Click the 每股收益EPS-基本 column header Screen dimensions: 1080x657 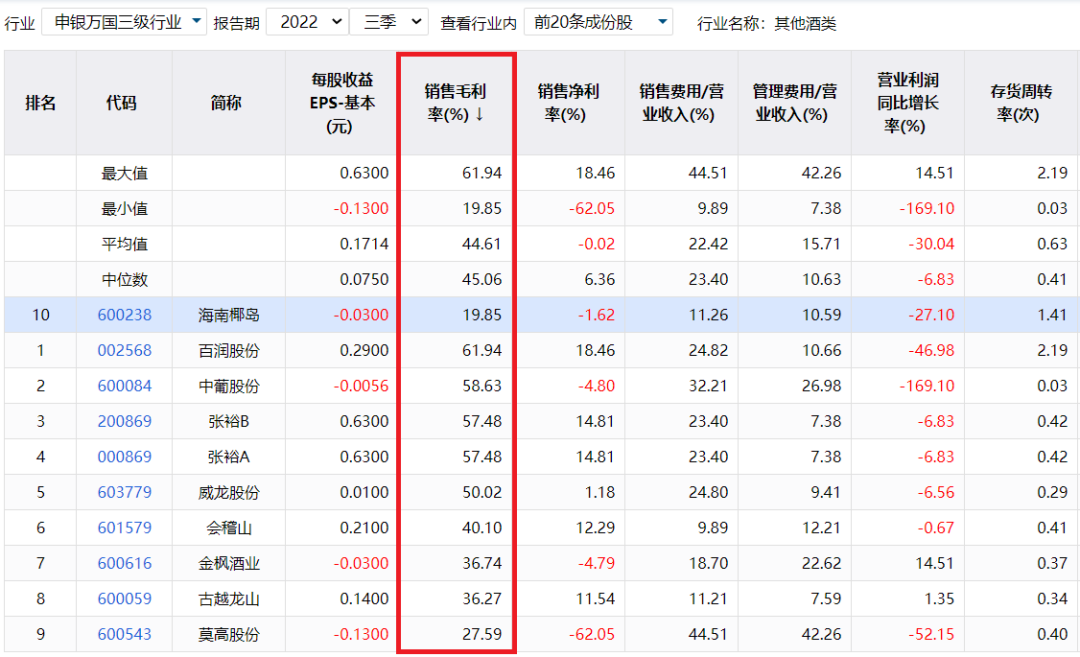(341, 103)
